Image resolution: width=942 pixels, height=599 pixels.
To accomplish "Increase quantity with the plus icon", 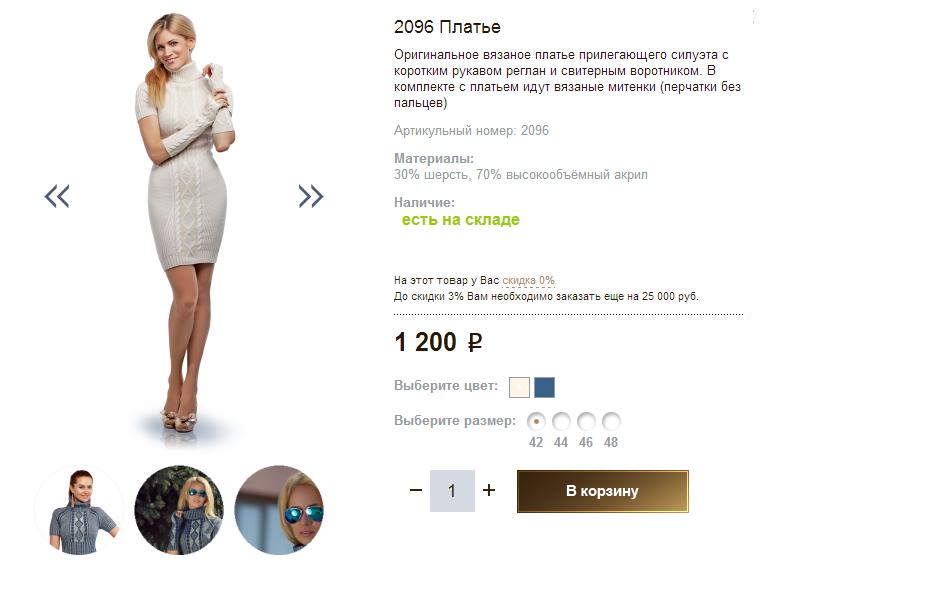I will [489, 490].
